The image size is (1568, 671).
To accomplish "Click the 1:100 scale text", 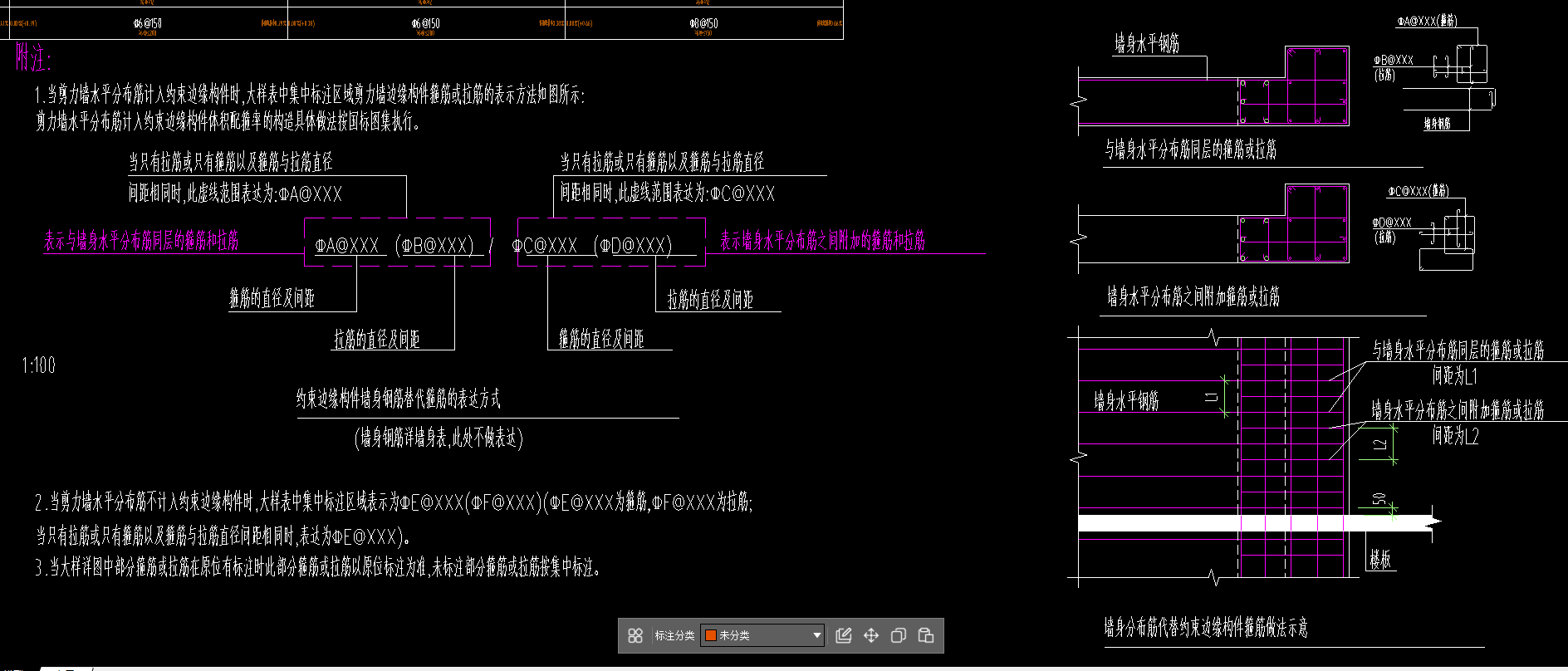I will [39, 365].
